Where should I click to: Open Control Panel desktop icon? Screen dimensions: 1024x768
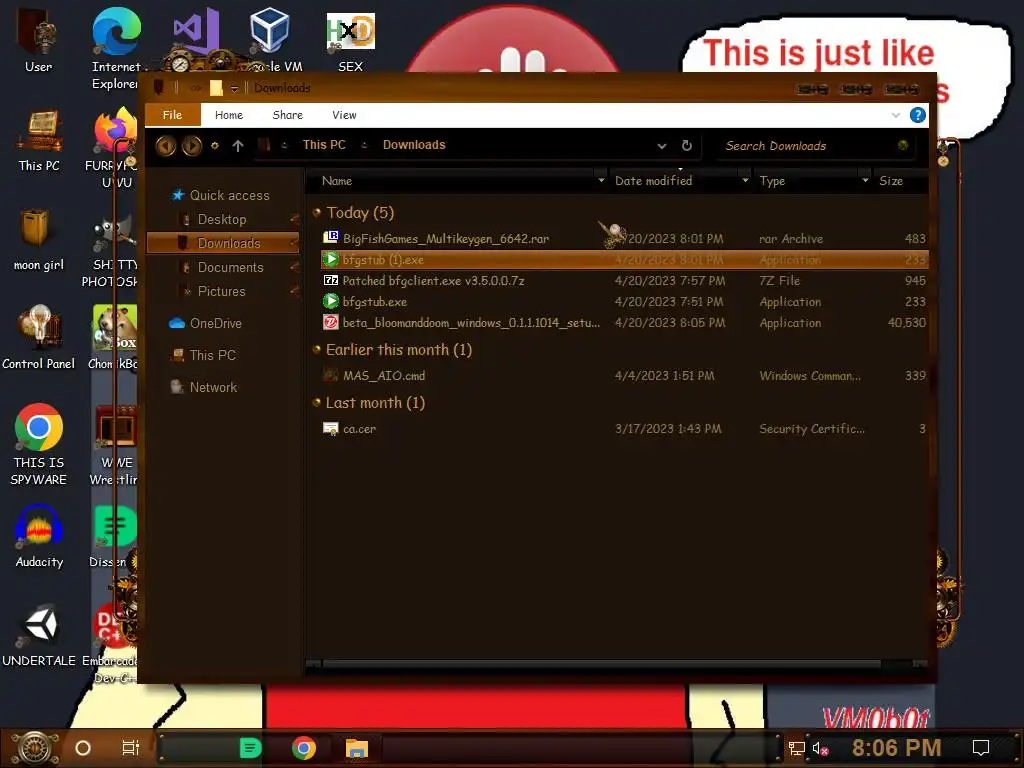tap(39, 338)
